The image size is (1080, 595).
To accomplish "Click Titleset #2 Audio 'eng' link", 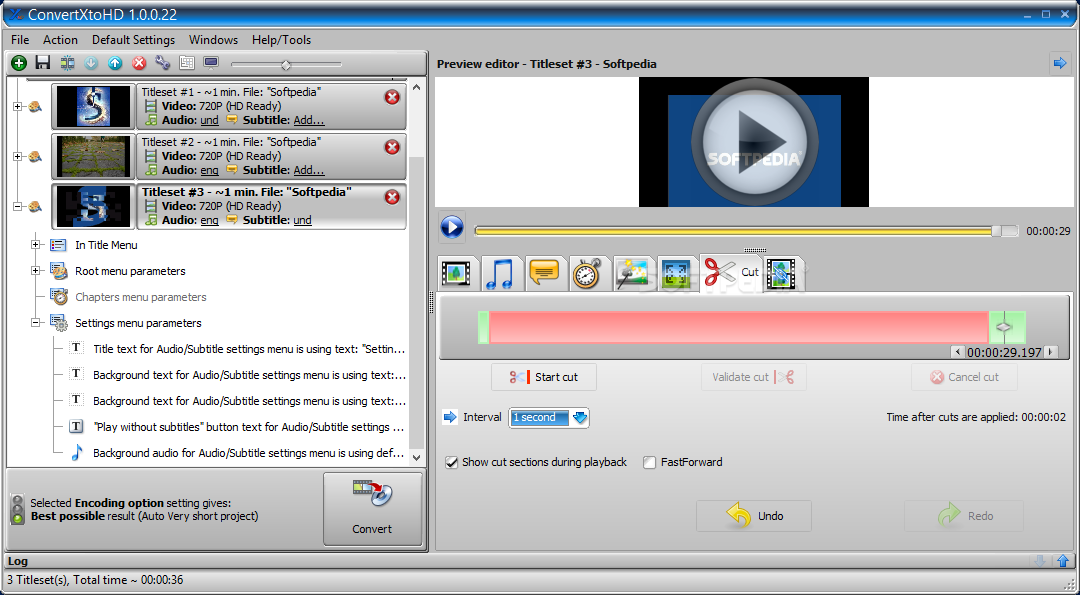I will point(209,170).
